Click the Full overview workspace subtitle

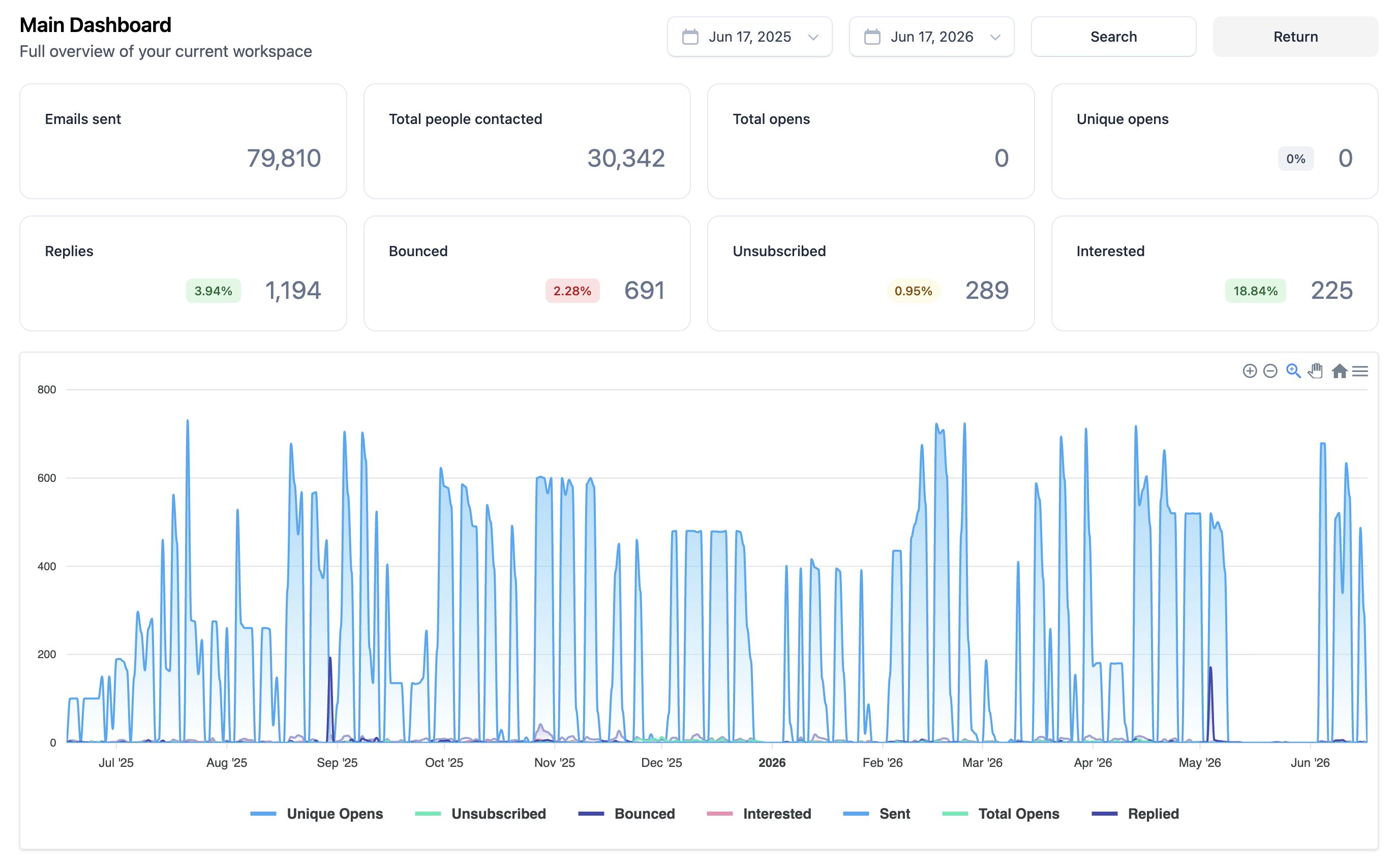[165, 52]
